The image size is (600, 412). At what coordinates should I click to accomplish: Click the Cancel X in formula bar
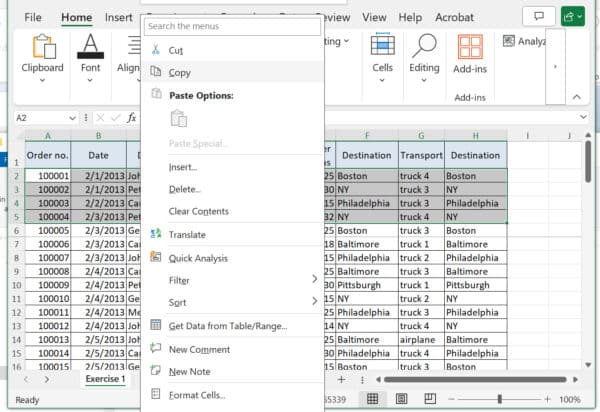(100, 118)
